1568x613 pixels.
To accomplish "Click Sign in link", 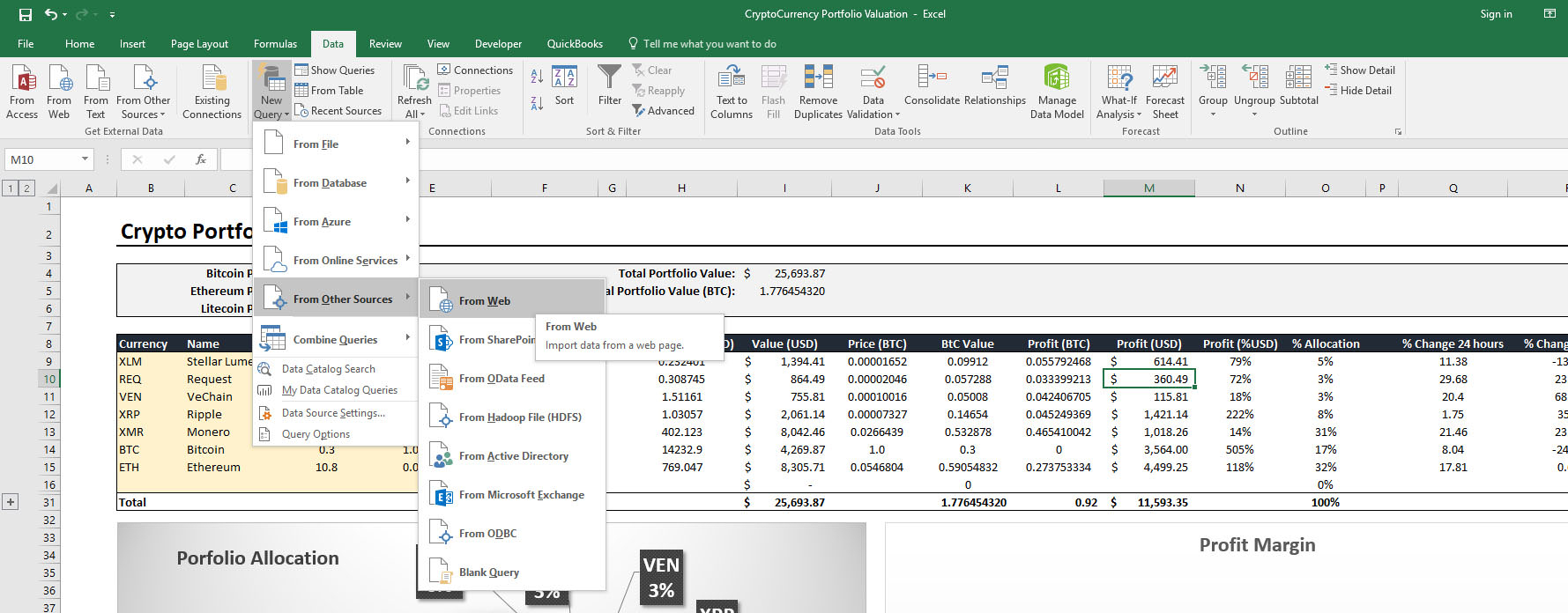I will (x=1496, y=14).
